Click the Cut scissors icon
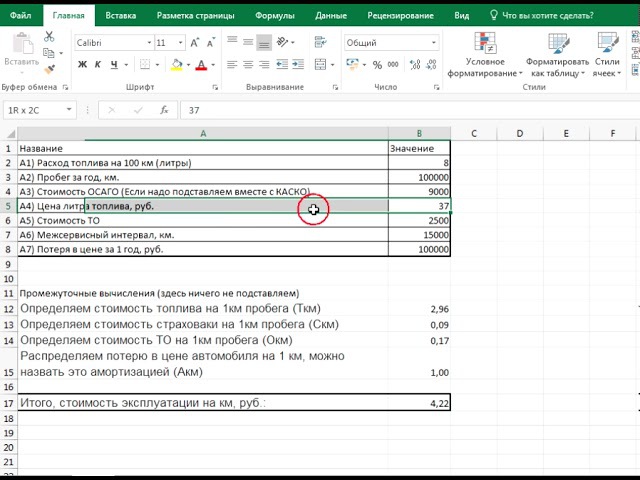640x480 pixels. (x=49, y=37)
